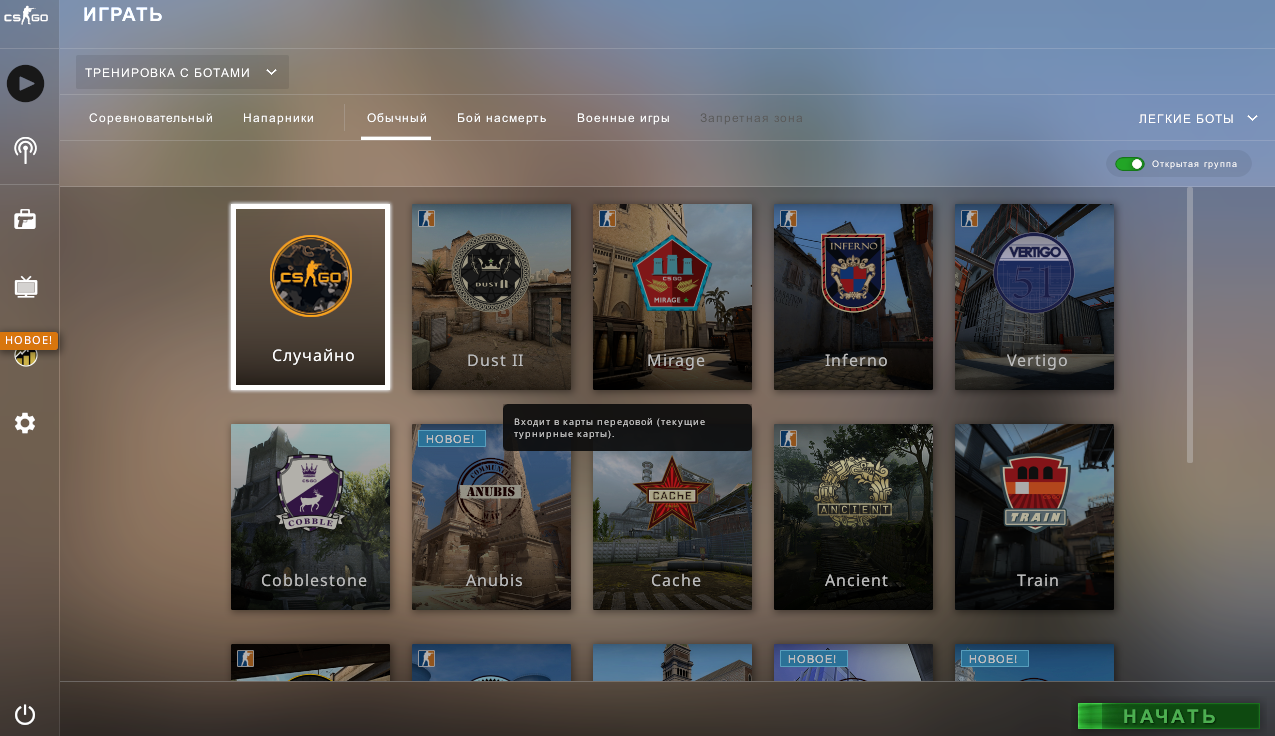
Task: Click the Anubis community emblem
Action: 491,494
